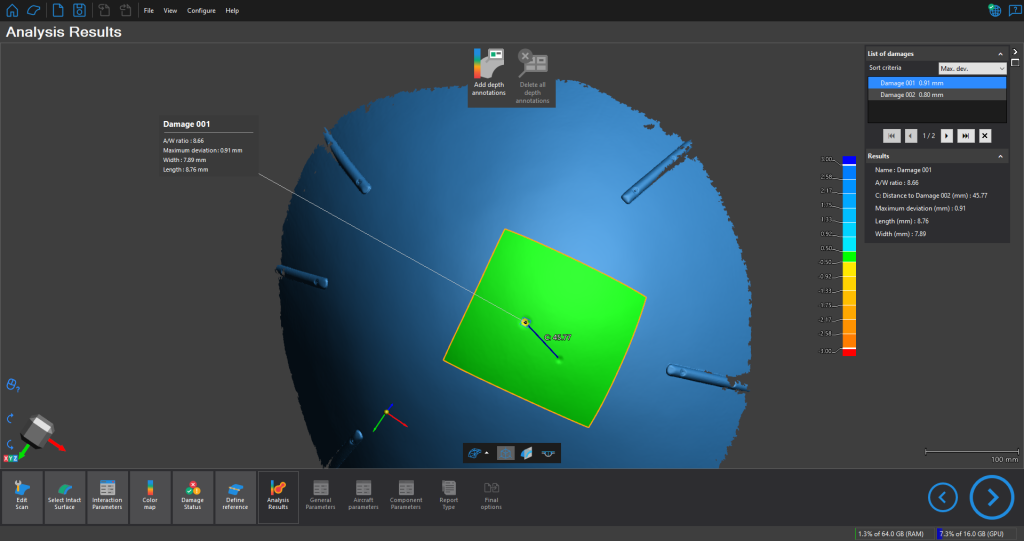Click the Home icon in top toolbar
1024x541 pixels.
[x=12, y=10]
